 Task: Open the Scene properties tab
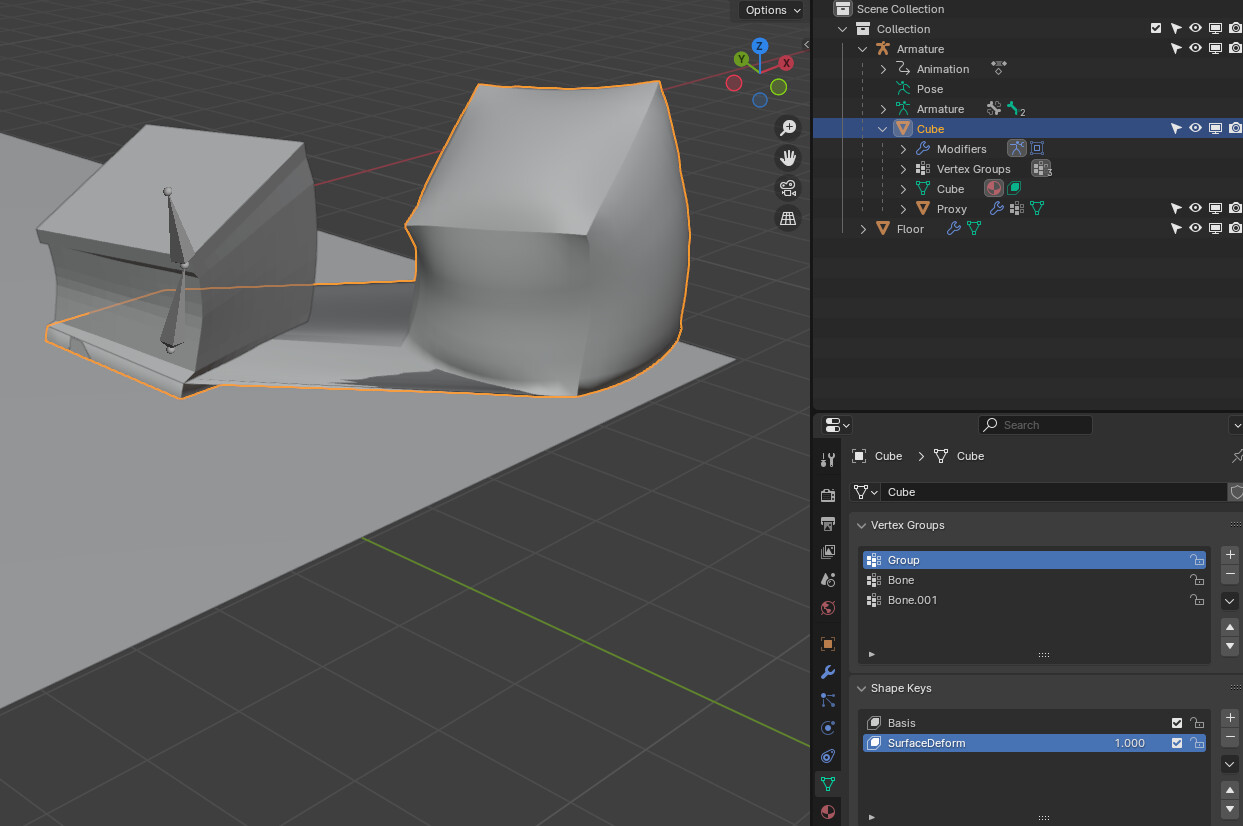point(827,579)
